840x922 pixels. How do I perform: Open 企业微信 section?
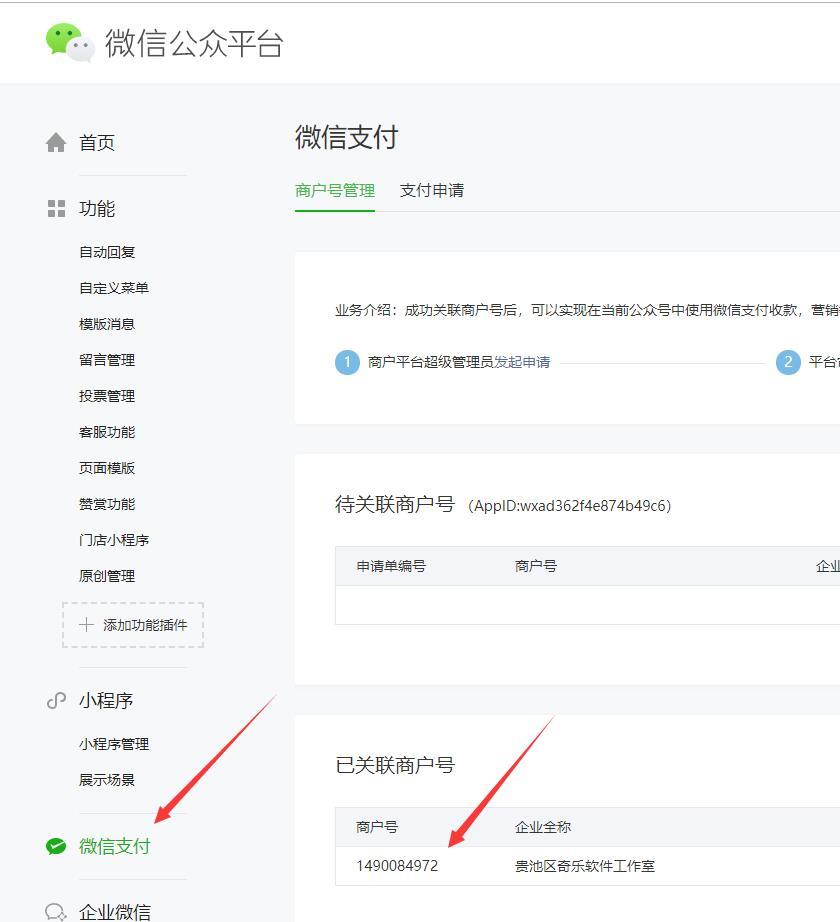[115, 912]
